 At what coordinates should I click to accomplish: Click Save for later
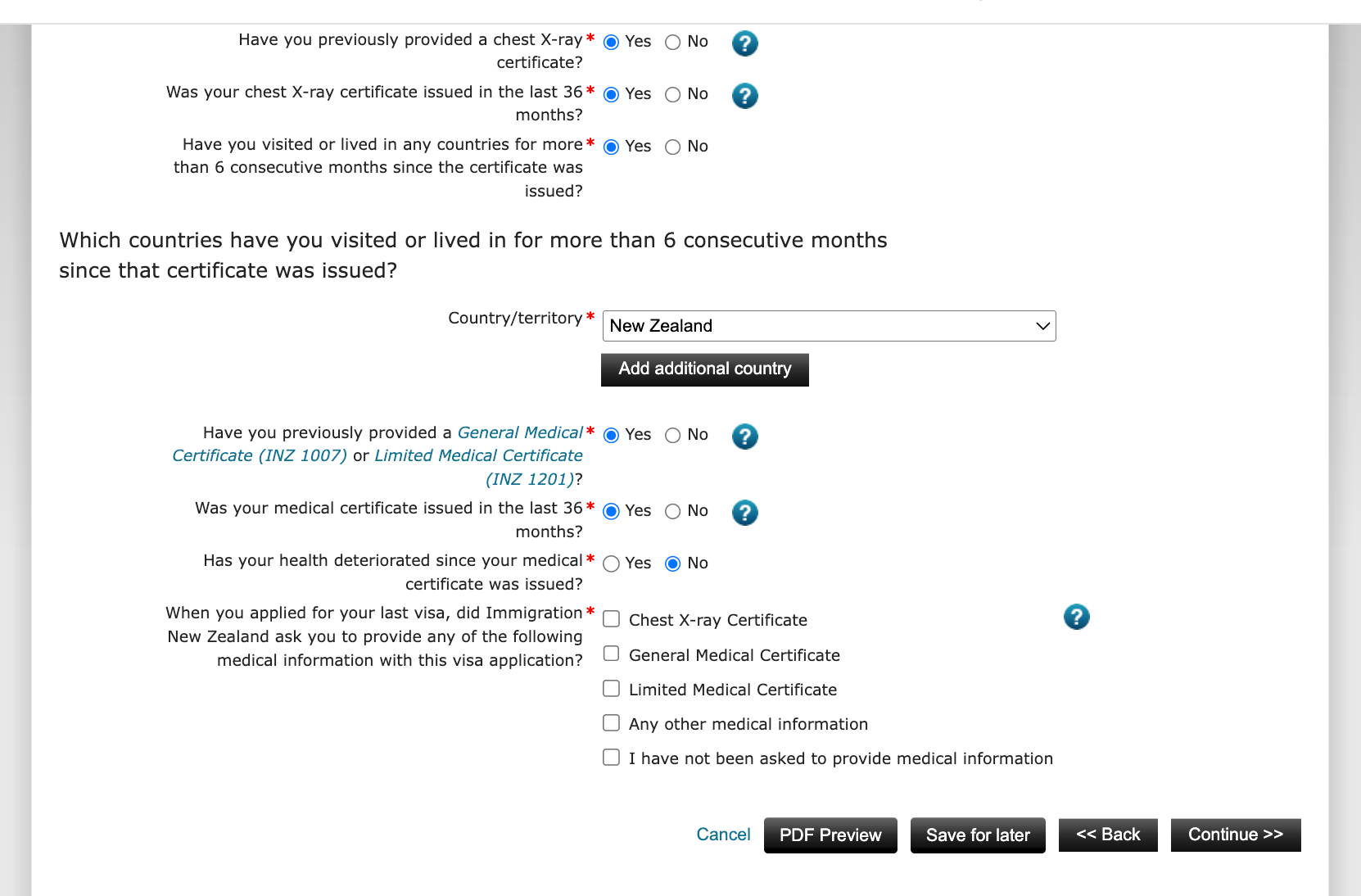point(978,835)
